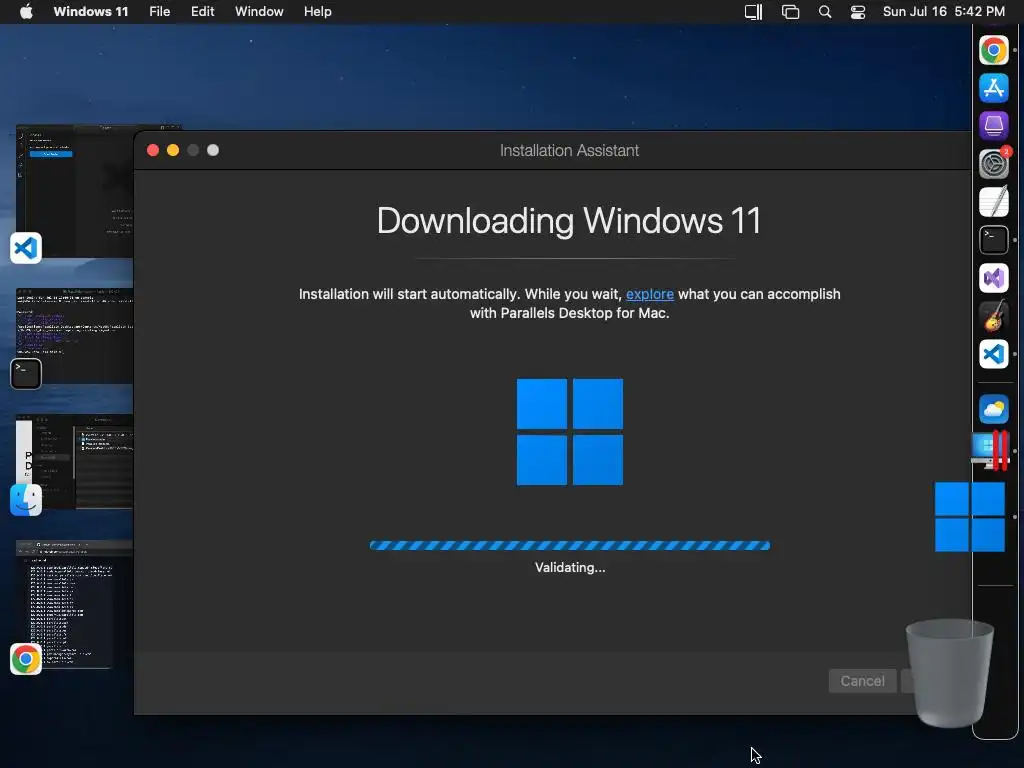
Task: Click the Downloading Windows 11 heading
Action: click(x=569, y=221)
